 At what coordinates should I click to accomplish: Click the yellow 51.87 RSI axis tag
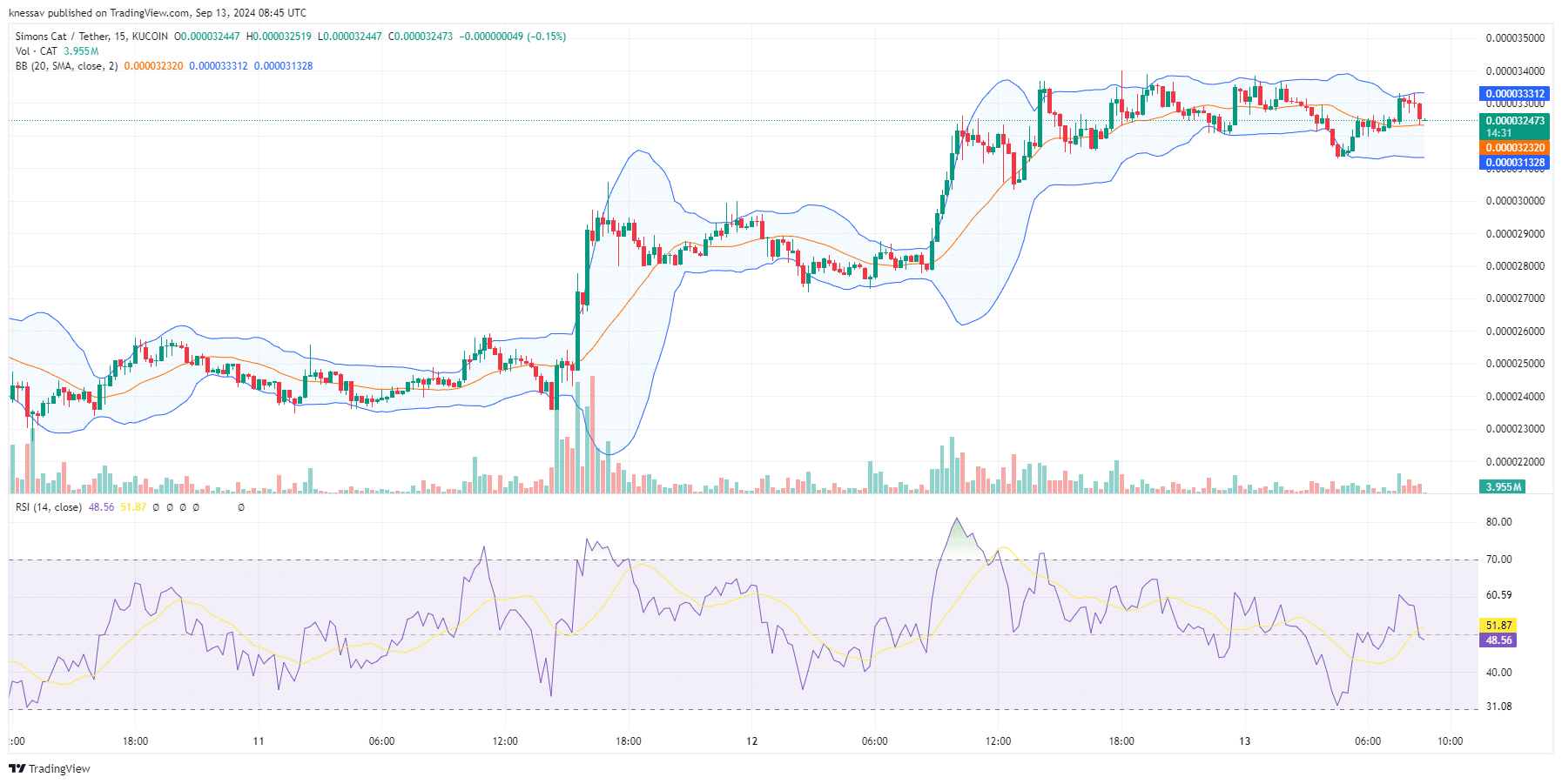[x=1498, y=626]
